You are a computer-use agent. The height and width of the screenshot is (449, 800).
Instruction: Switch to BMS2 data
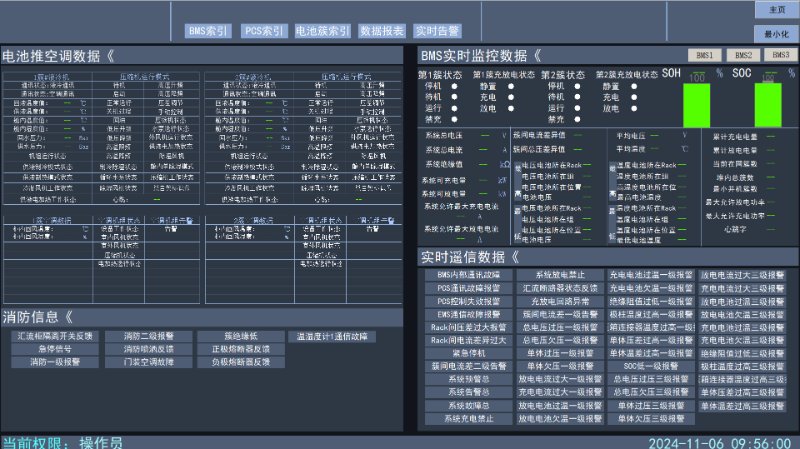click(742, 55)
